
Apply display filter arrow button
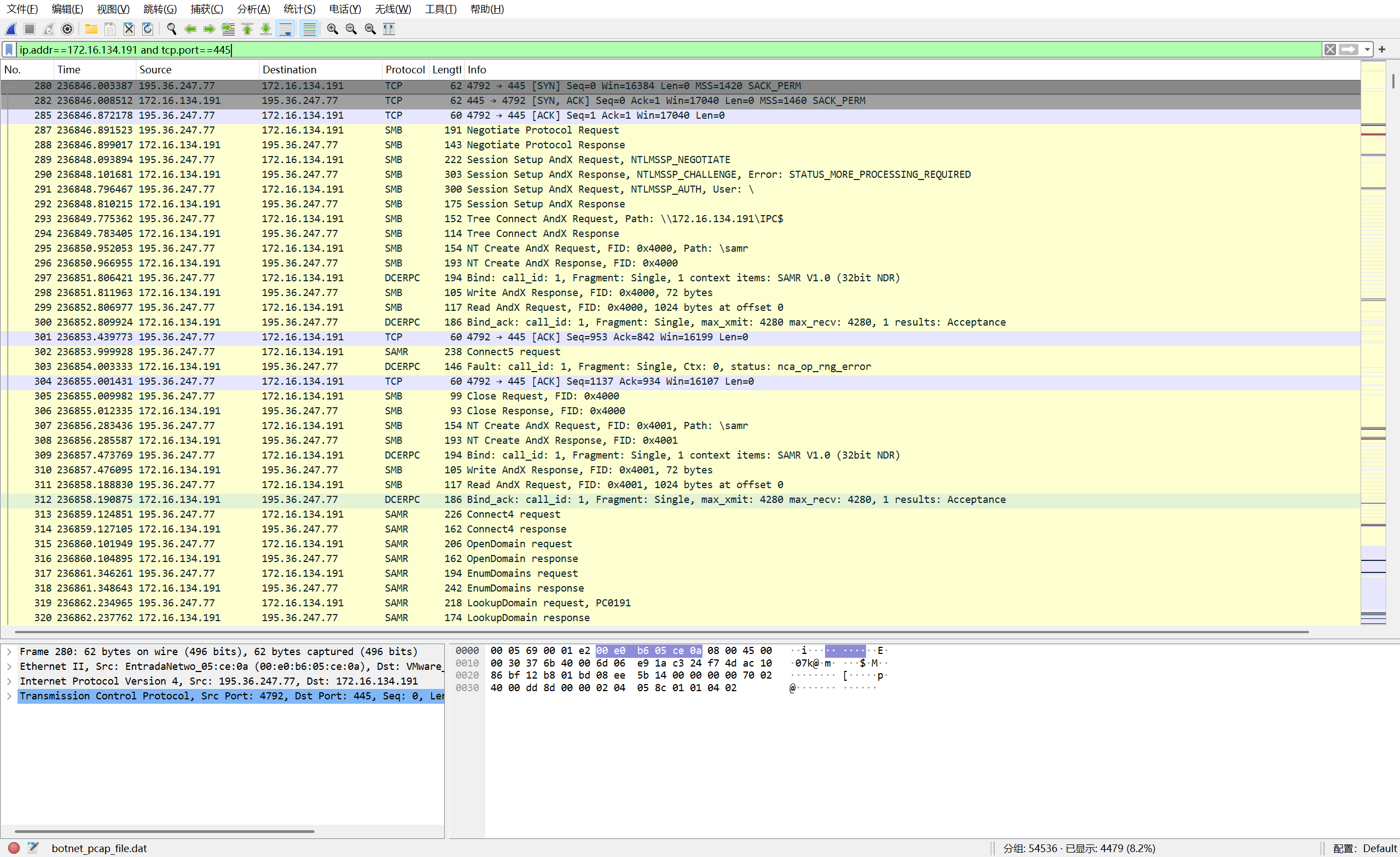1348,50
